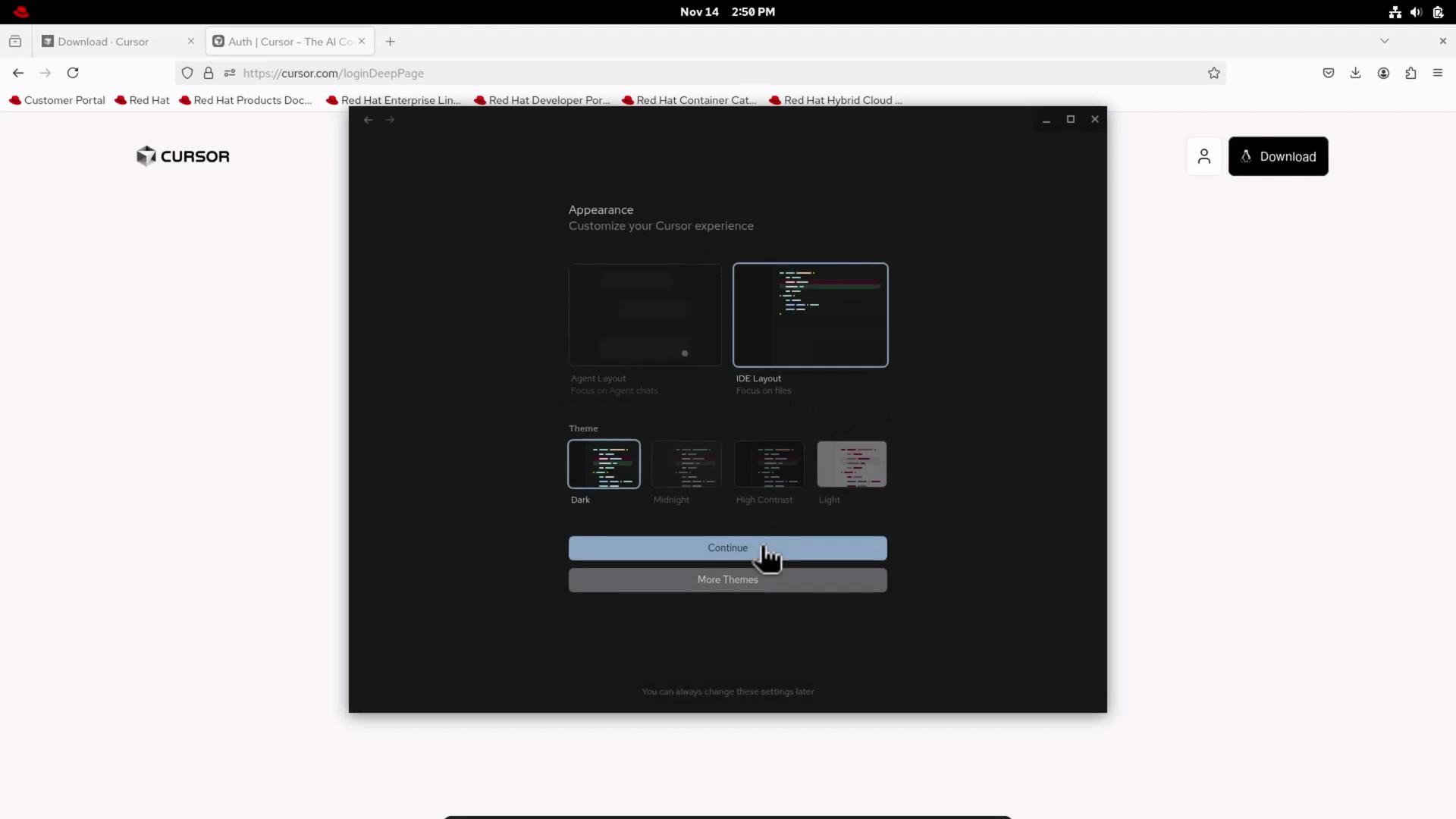Open the Pocket save icon
Viewport: 1456px width, 819px height.
coord(1329,73)
